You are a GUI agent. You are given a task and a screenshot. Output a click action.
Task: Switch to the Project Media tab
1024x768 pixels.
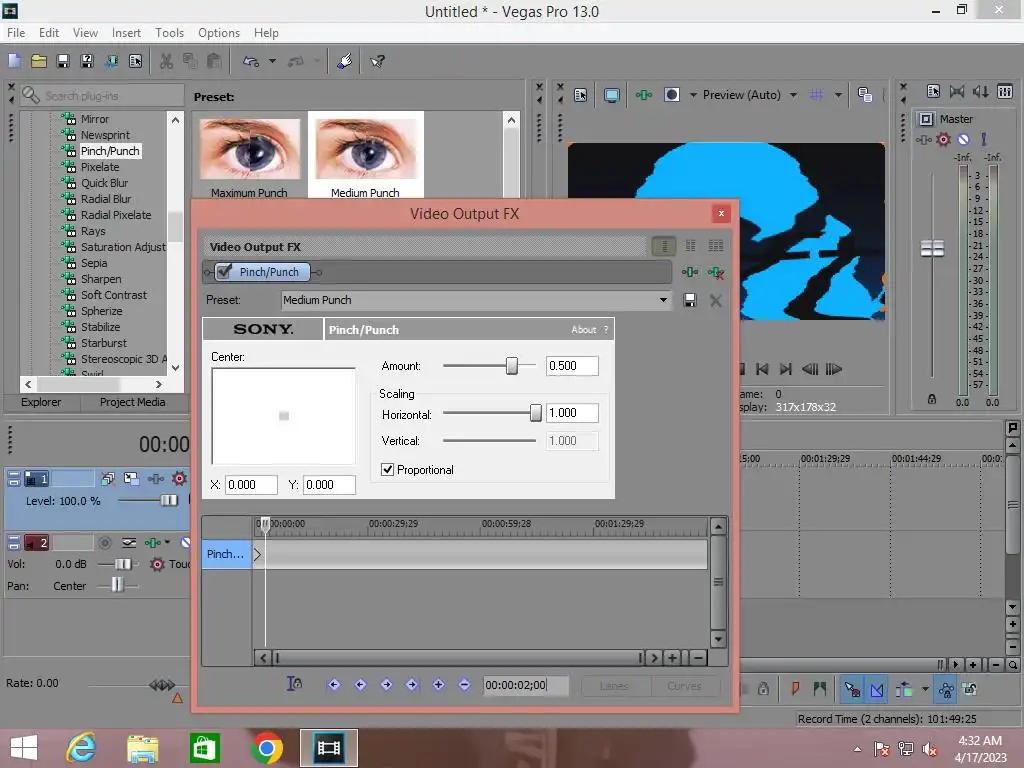pyautogui.click(x=132, y=402)
